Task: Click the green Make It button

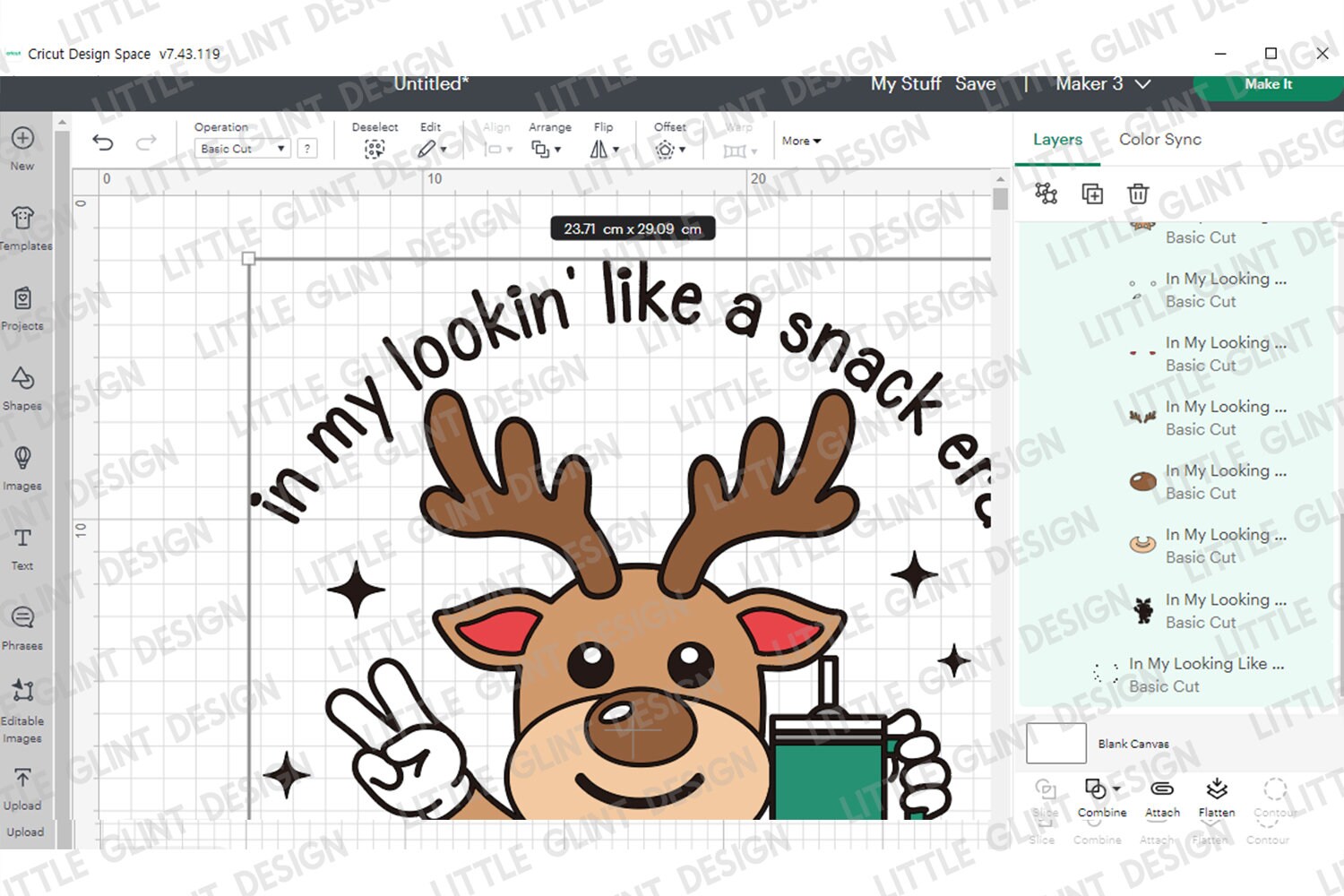Action: point(1268,84)
